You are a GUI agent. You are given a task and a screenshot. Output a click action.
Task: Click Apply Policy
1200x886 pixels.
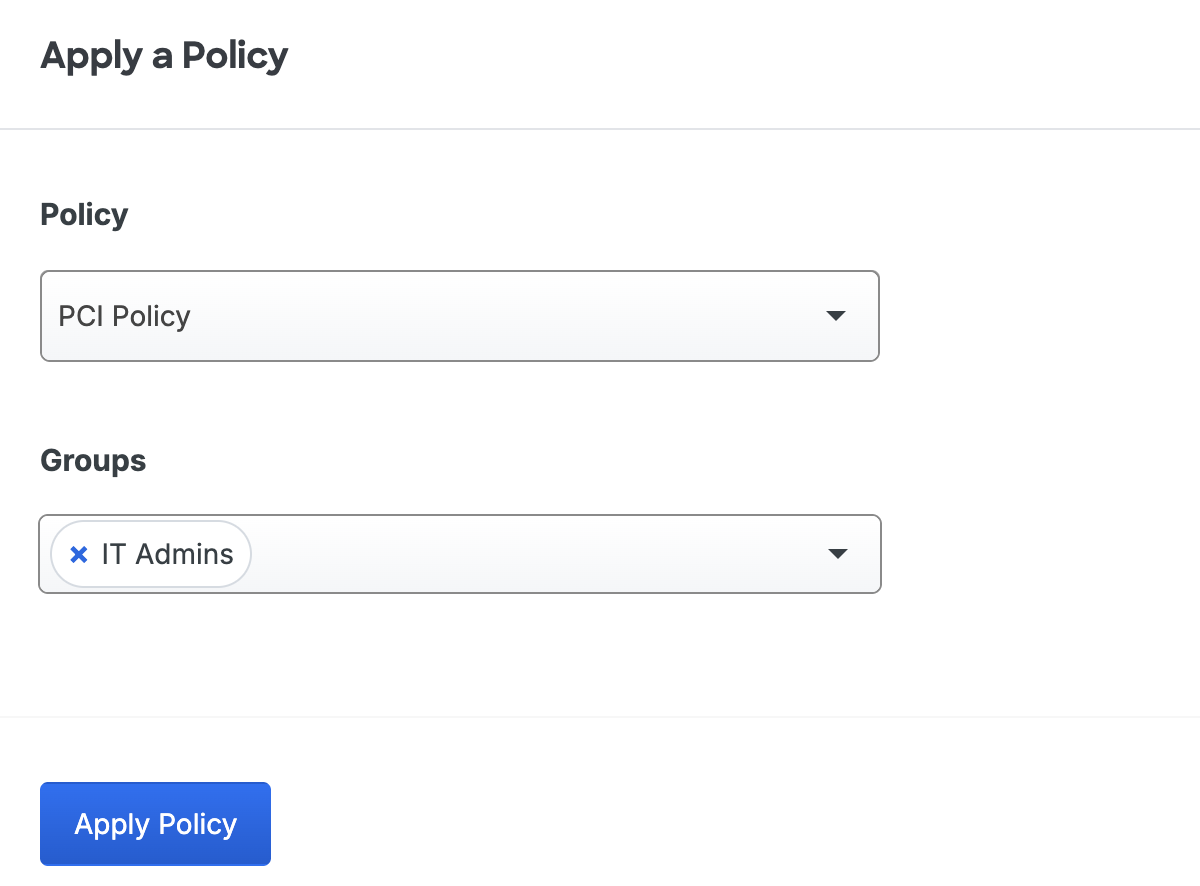[155, 823]
